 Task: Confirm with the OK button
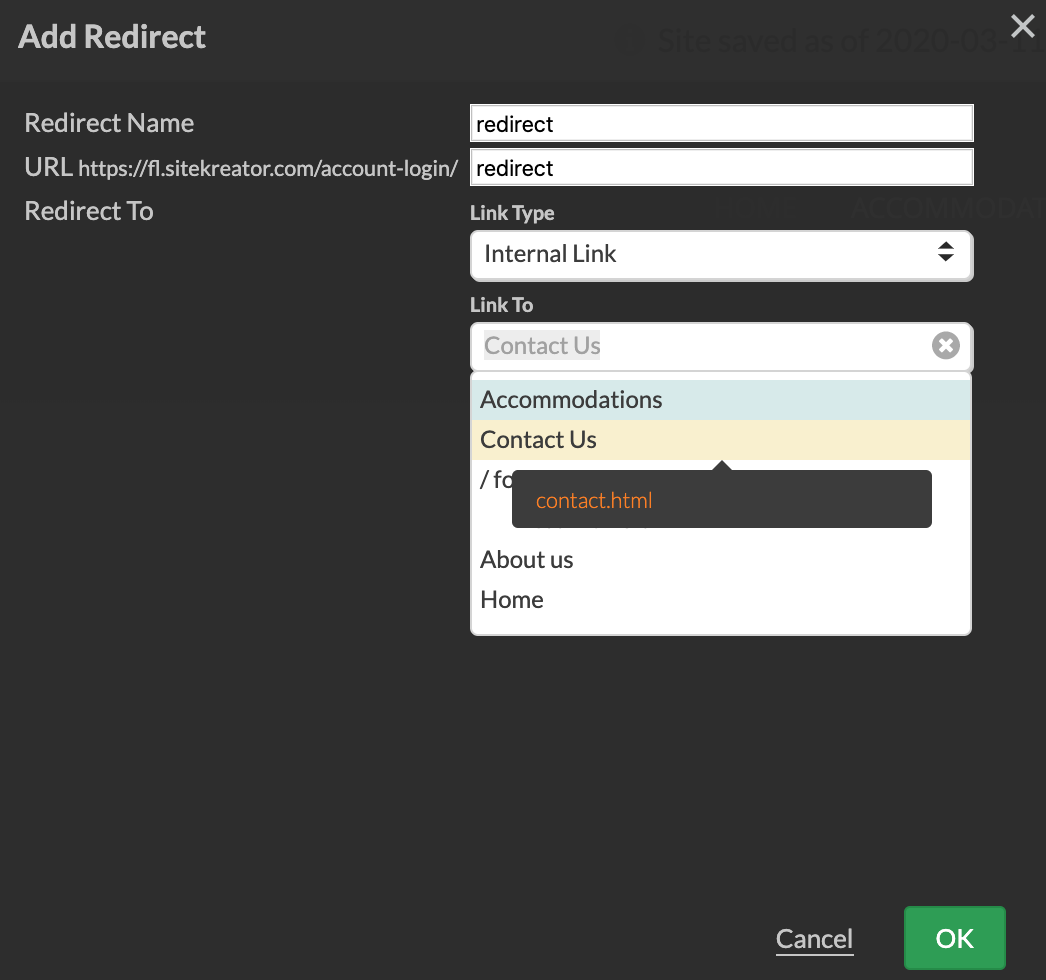click(954, 939)
